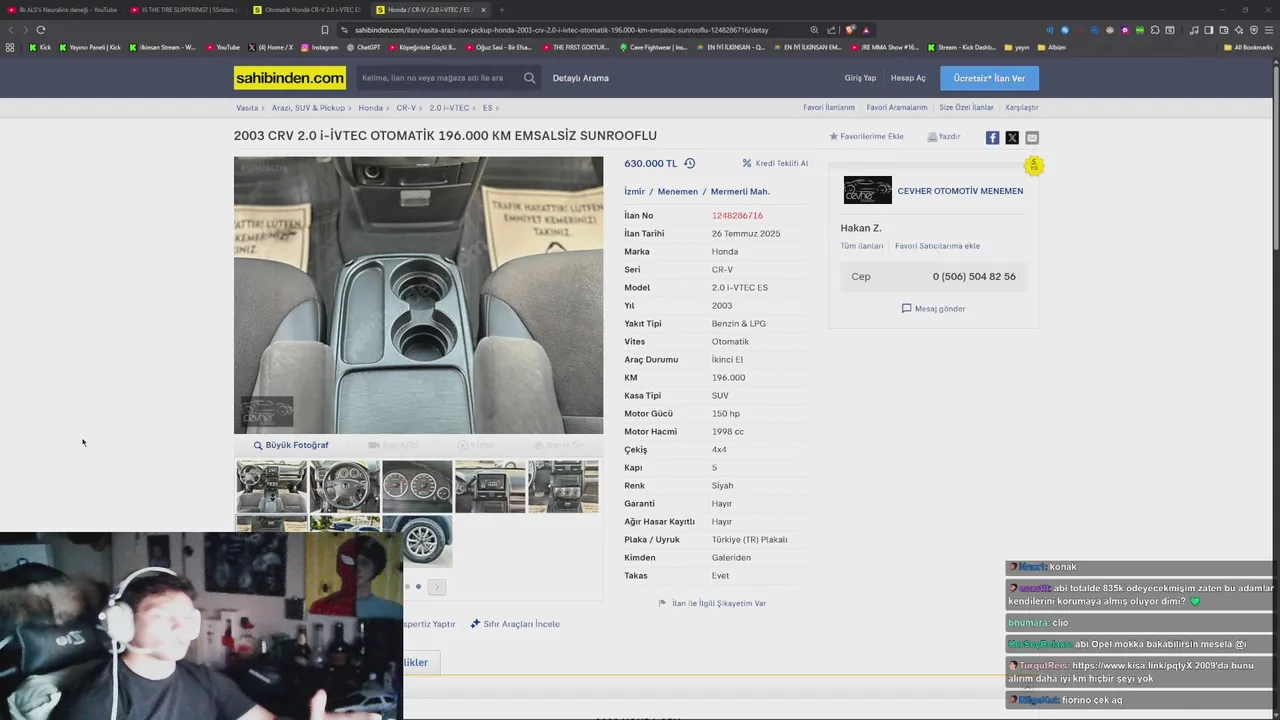This screenshot has width=1280, height=720.
Task: Click the Cevher Otomotiv dealer logo
Action: tap(867, 190)
